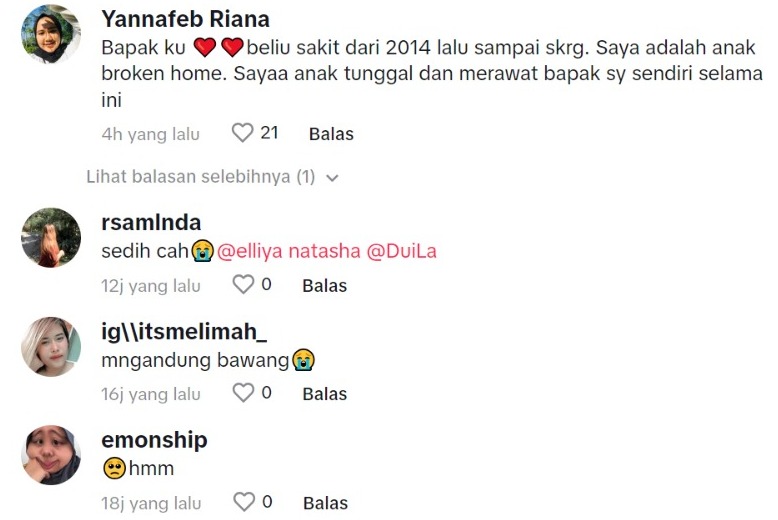Expand more replies under Yannafeb Riana's comment

[200, 177]
